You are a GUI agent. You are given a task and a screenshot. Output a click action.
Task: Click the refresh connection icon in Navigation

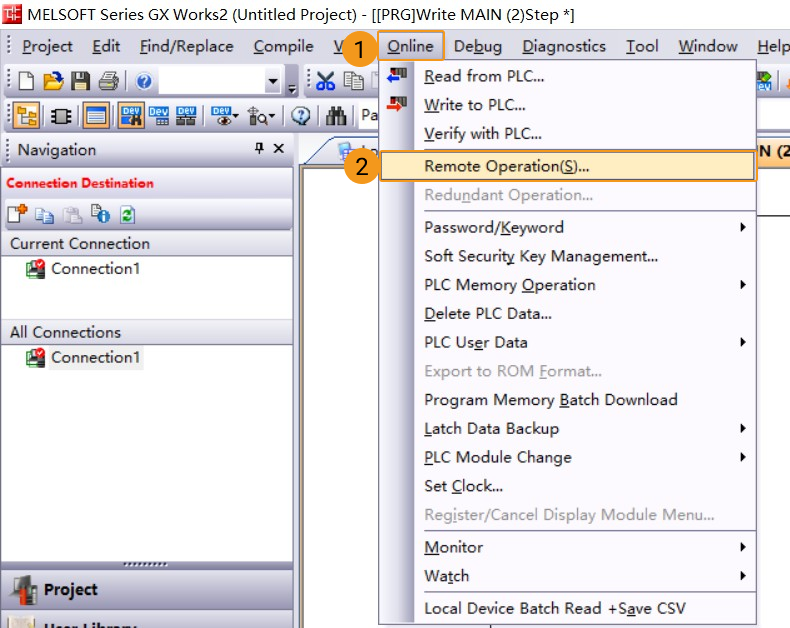127,213
